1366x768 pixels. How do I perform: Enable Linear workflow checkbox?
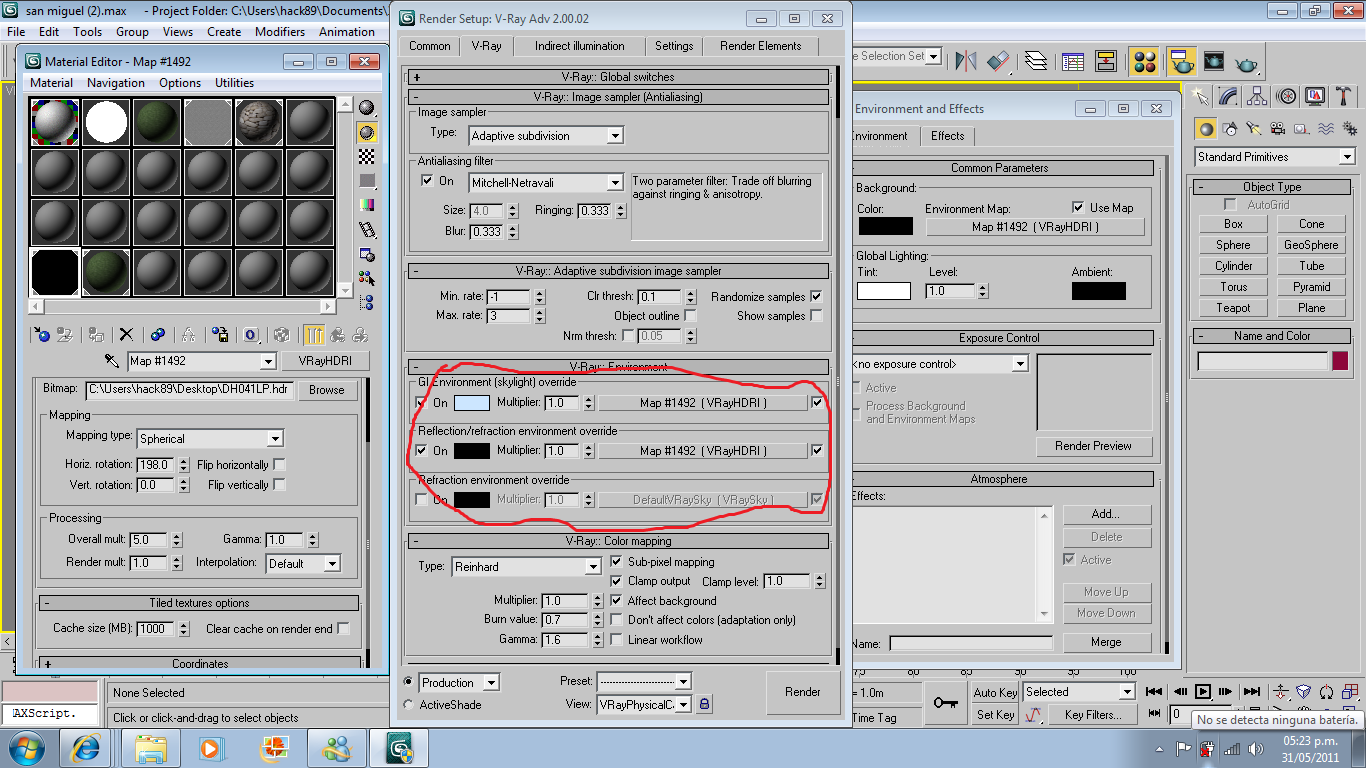tap(616, 640)
